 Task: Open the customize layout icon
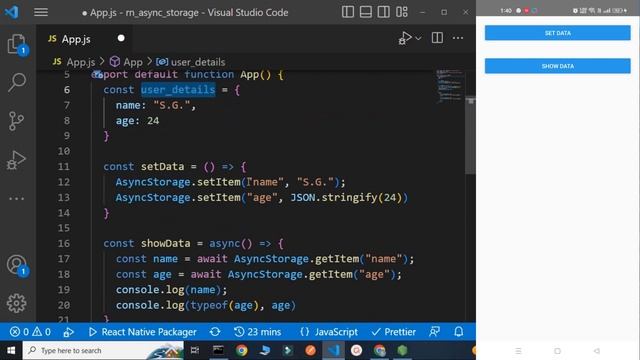[x=402, y=12]
